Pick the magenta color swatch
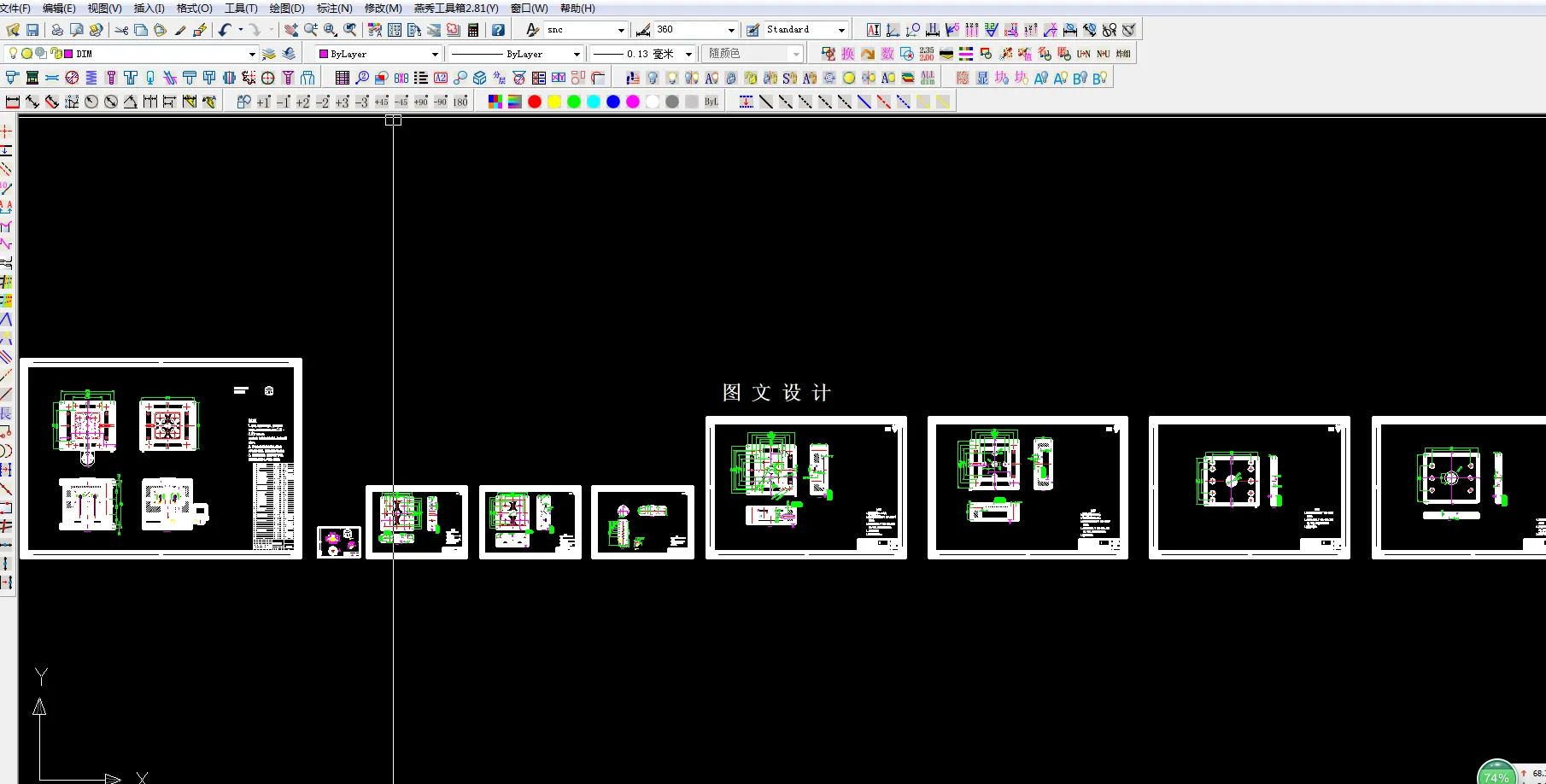Viewport: 1546px width, 784px height. tap(633, 102)
